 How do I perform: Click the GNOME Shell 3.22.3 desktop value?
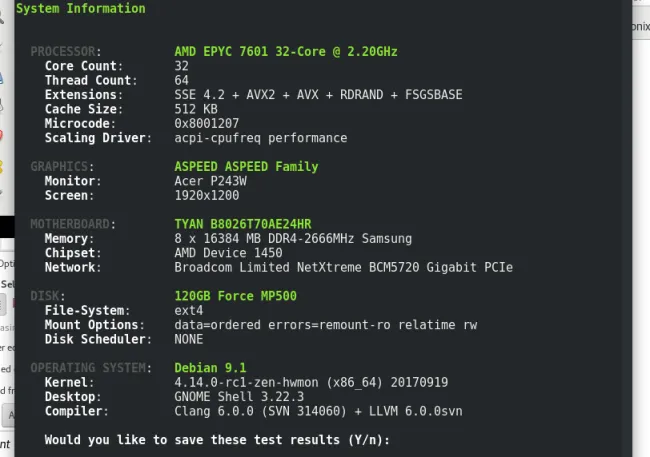click(239, 396)
